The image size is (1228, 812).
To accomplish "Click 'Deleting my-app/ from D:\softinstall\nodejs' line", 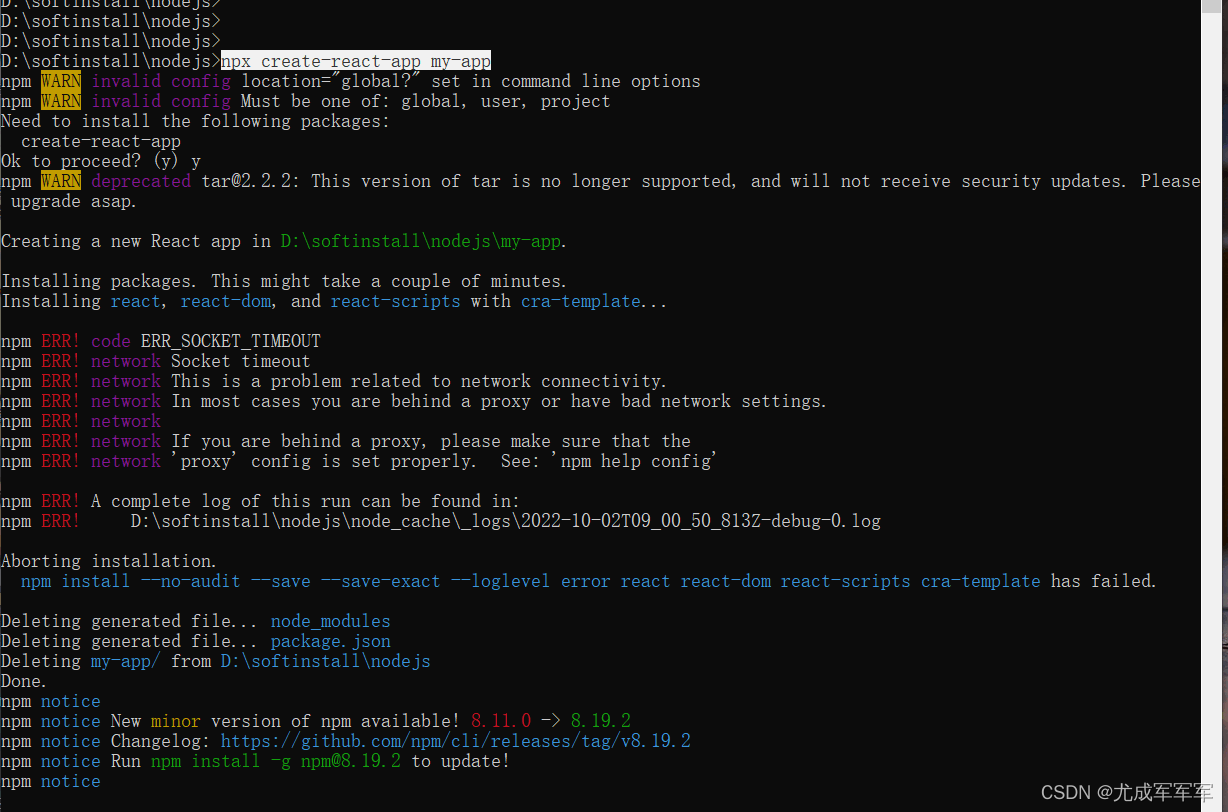I will (x=216, y=661).
